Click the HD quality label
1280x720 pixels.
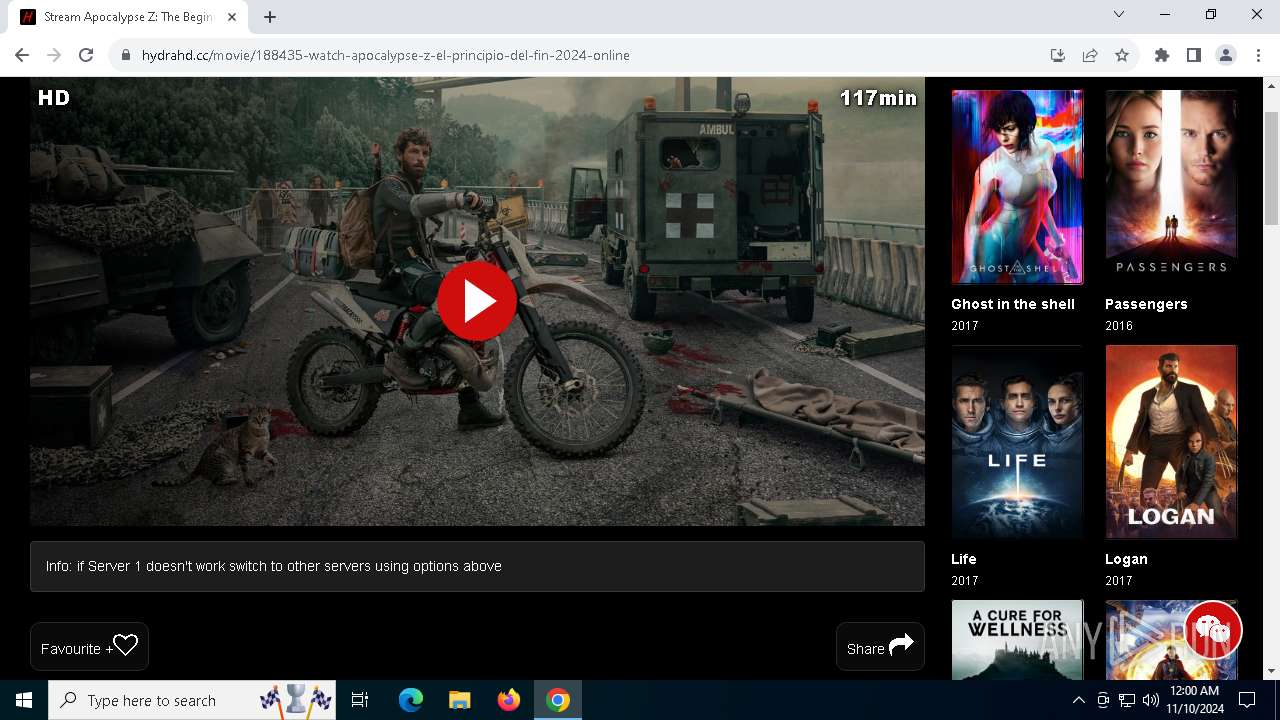54,97
